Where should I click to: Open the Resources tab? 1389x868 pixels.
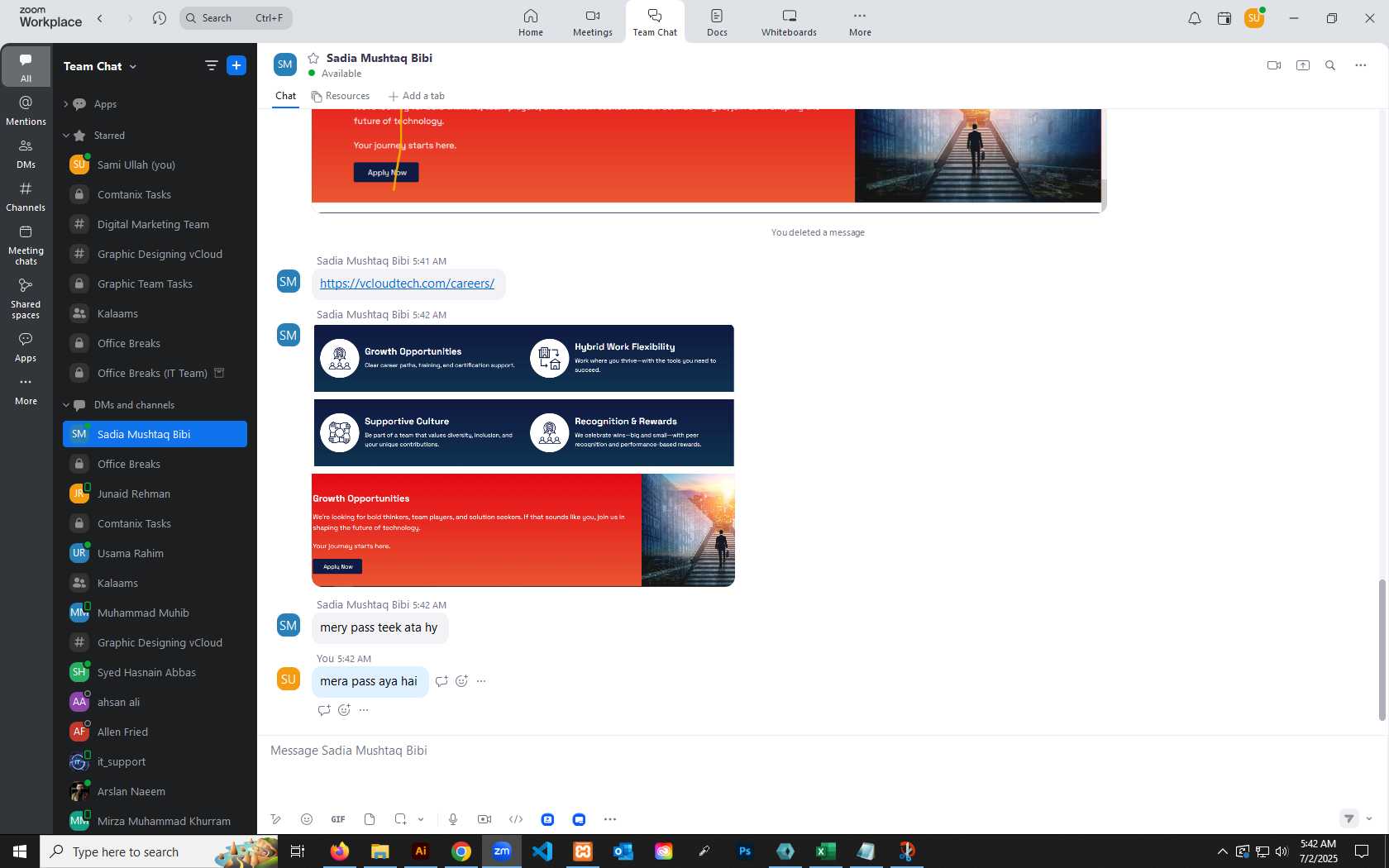[x=341, y=96]
